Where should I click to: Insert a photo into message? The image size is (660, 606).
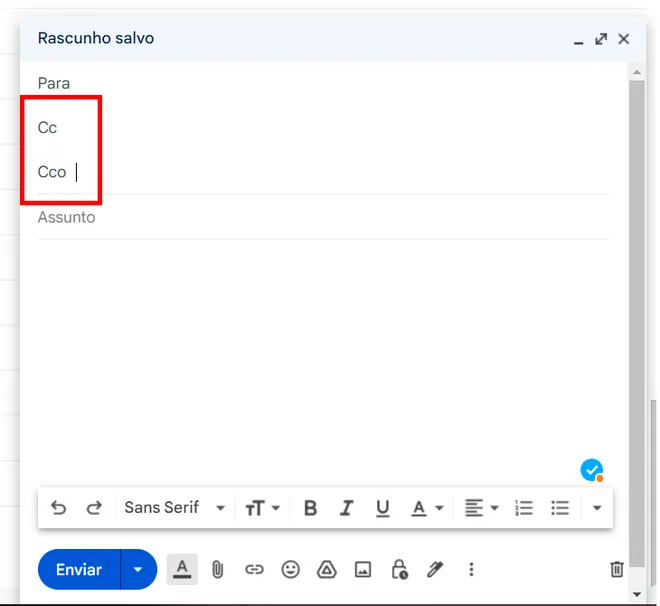pos(363,569)
